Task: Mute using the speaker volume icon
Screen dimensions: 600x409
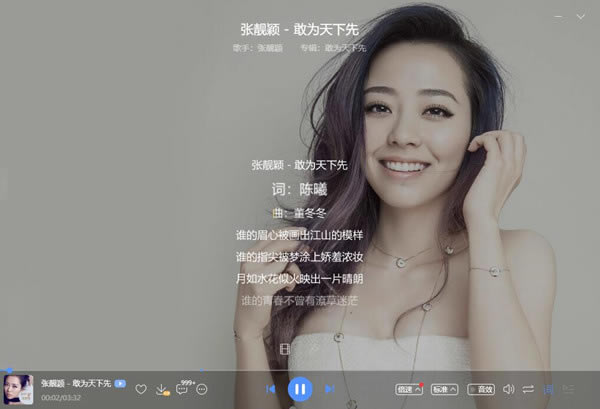Action: click(508, 389)
